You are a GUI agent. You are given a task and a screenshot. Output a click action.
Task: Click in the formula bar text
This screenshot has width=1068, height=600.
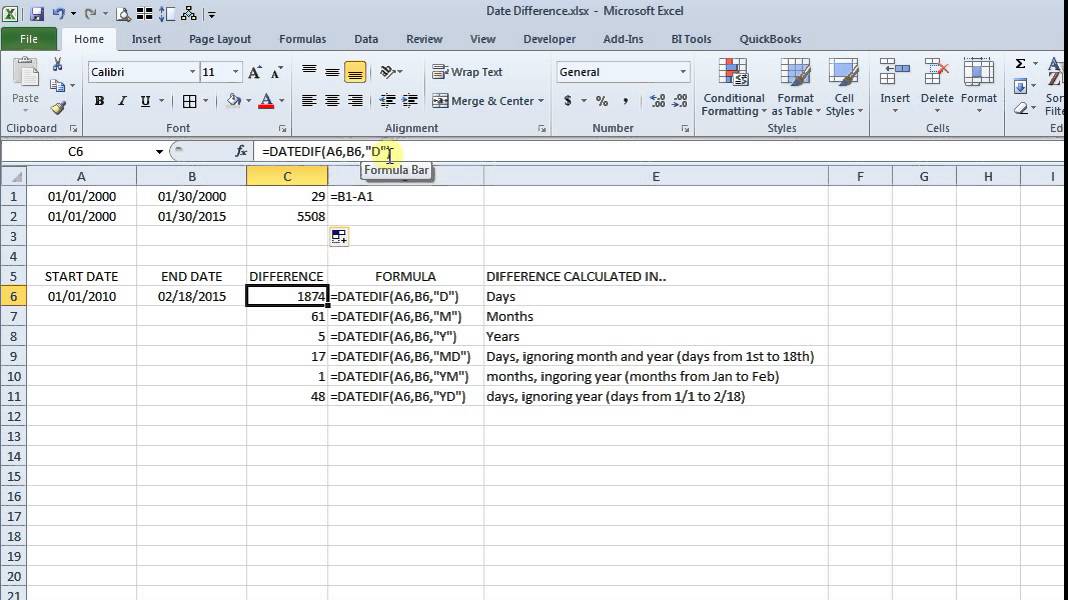point(328,151)
